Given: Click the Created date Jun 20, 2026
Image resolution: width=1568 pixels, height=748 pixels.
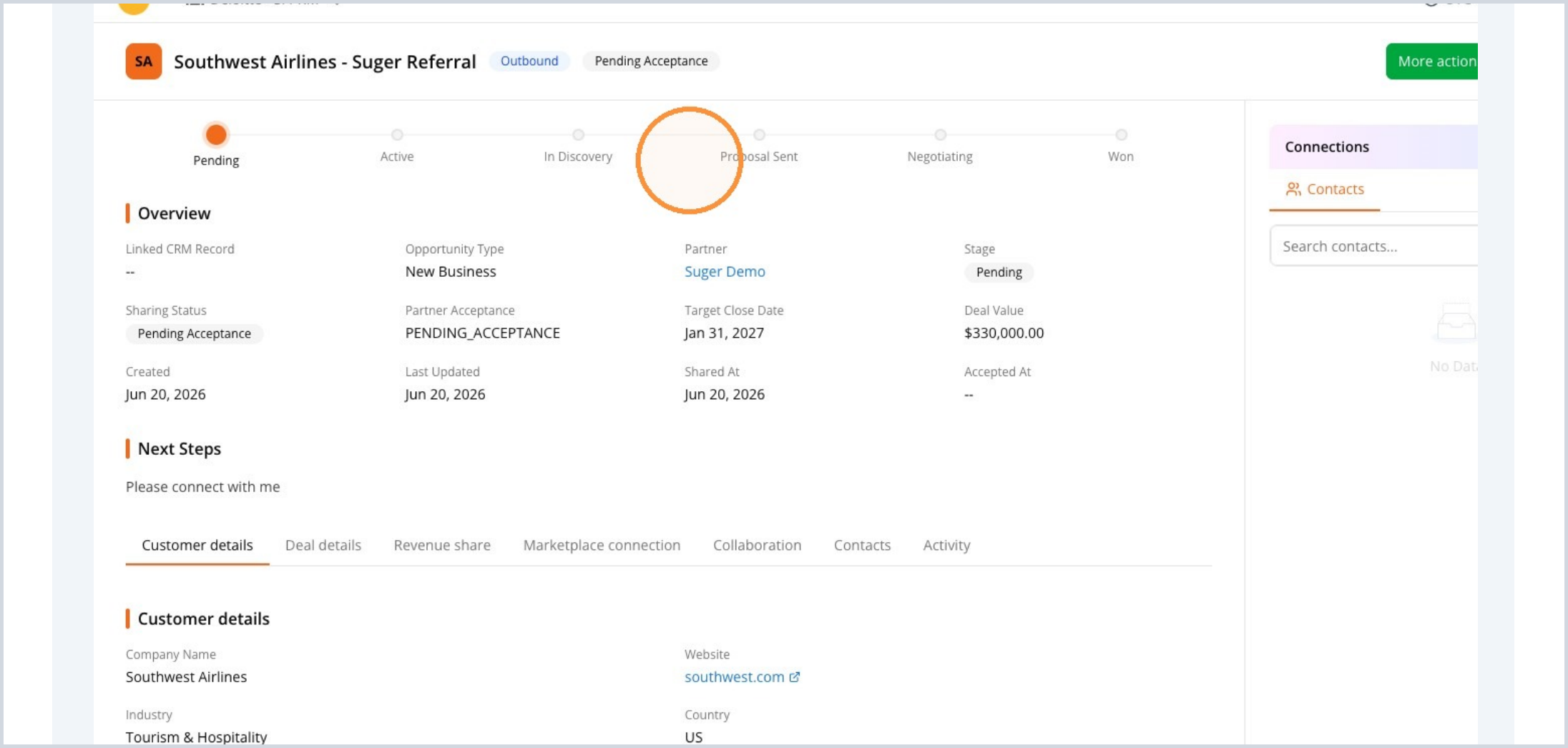Looking at the screenshot, I should (166, 395).
